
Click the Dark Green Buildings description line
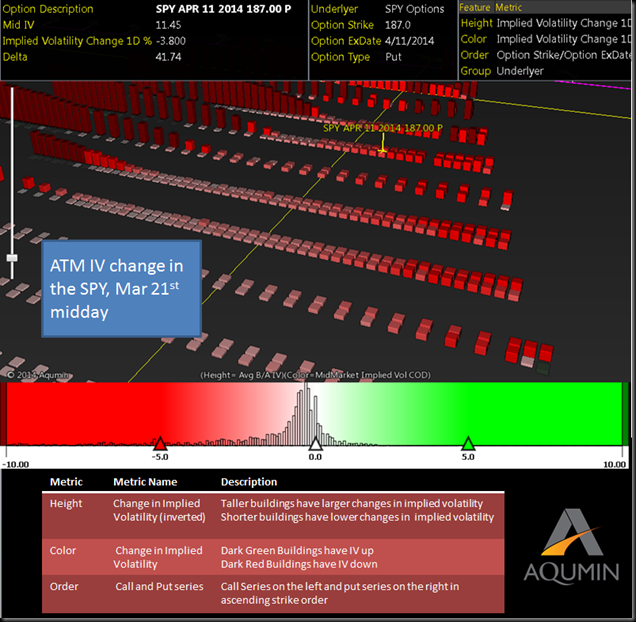click(x=297, y=551)
